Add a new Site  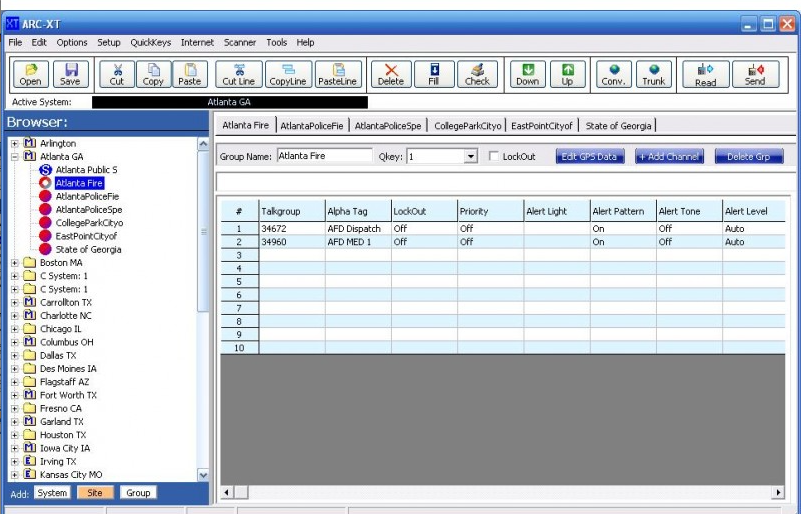click(95, 493)
